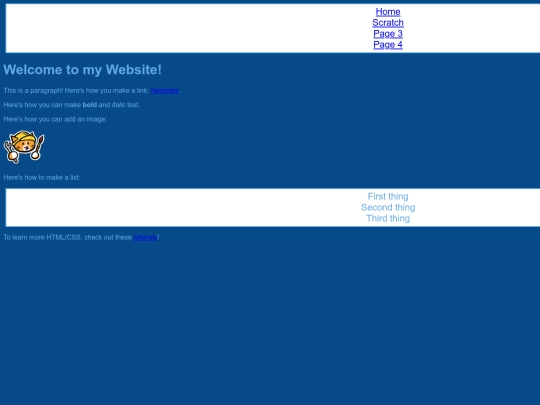
Task: Click the 'Here's how to make a list:' text
Action: coord(42,177)
